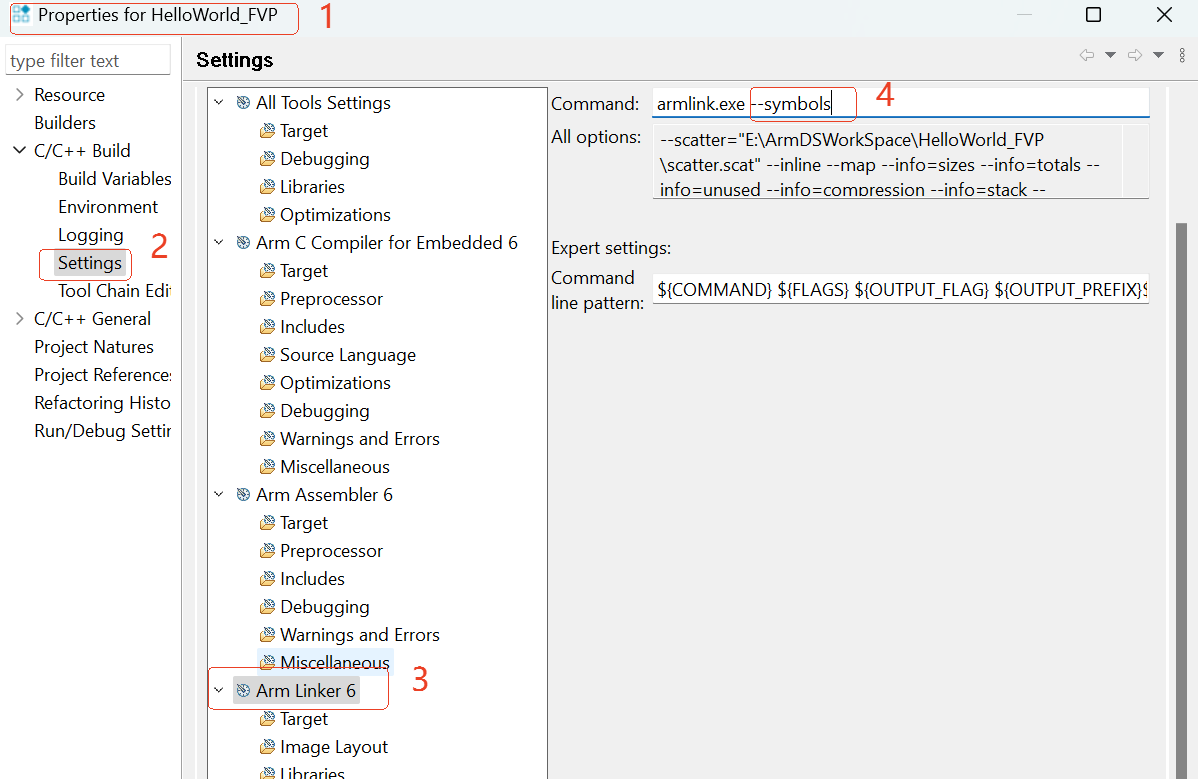Click the forward navigation arrow icon

1134,56
